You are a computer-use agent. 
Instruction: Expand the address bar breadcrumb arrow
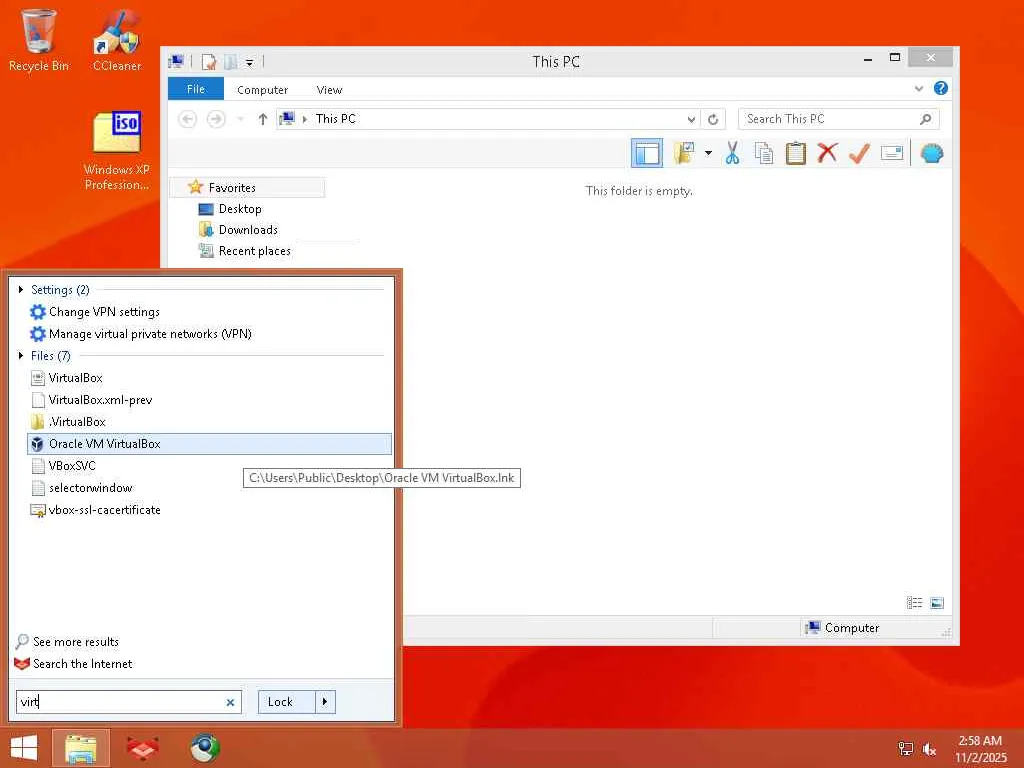pos(304,119)
